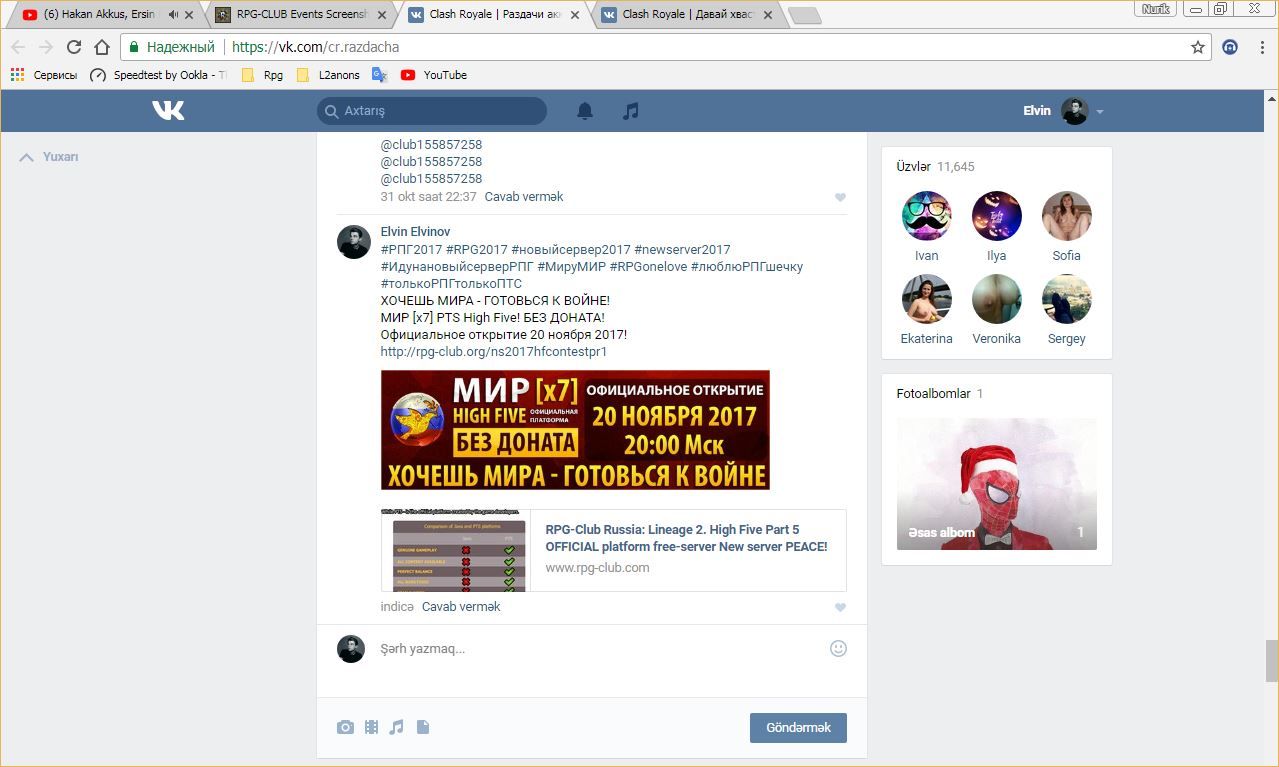Open a new browser tab
The width and height of the screenshot is (1279, 767).
click(x=804, y=16)
